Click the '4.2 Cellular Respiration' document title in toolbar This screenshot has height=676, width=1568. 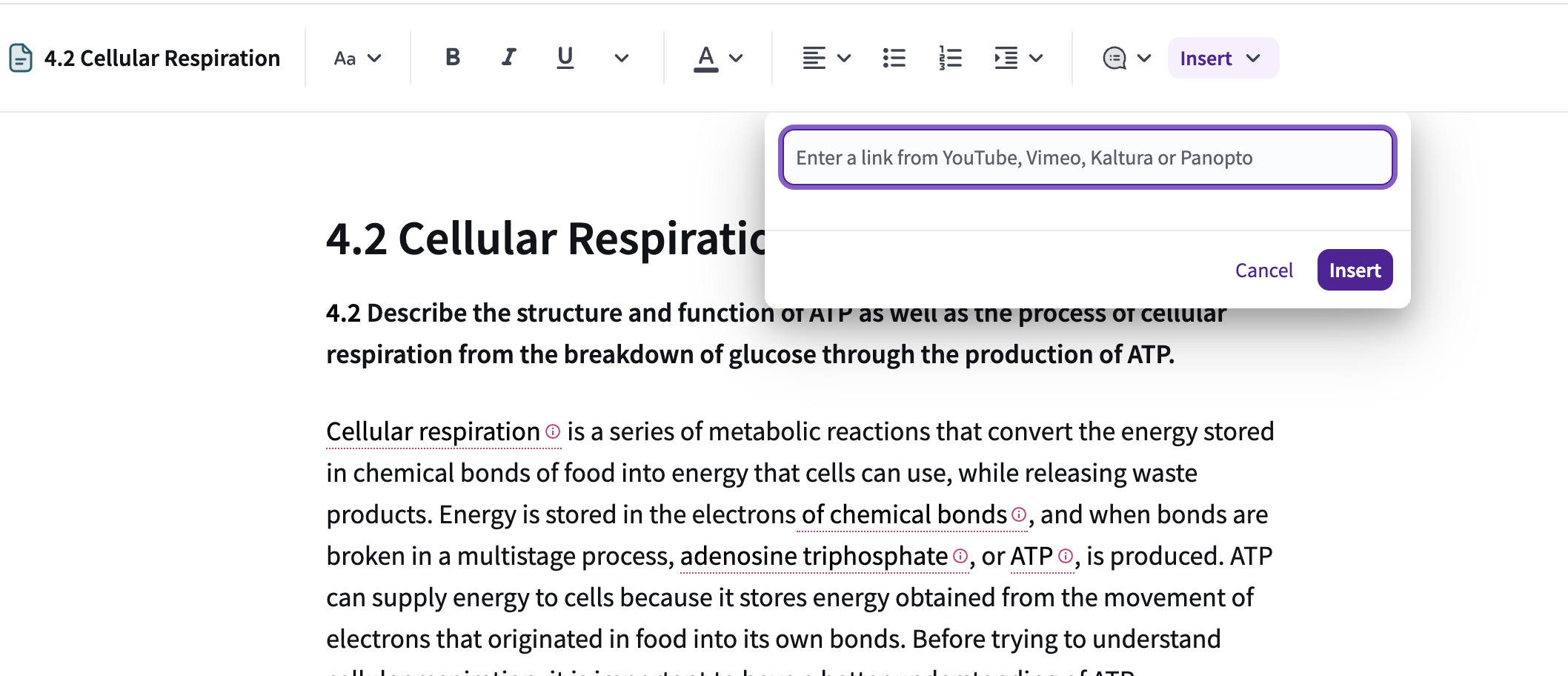point(162,58)
